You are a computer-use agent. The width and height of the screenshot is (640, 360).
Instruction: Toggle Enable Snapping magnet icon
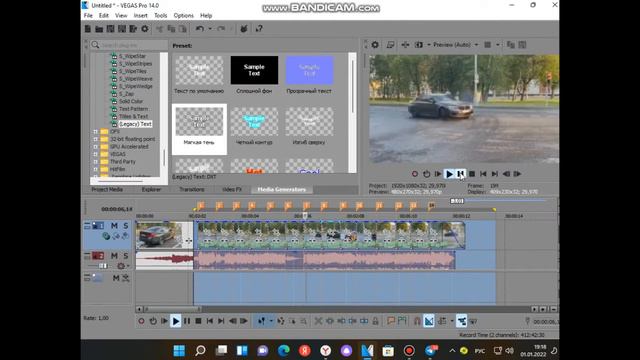click(417, 321)
